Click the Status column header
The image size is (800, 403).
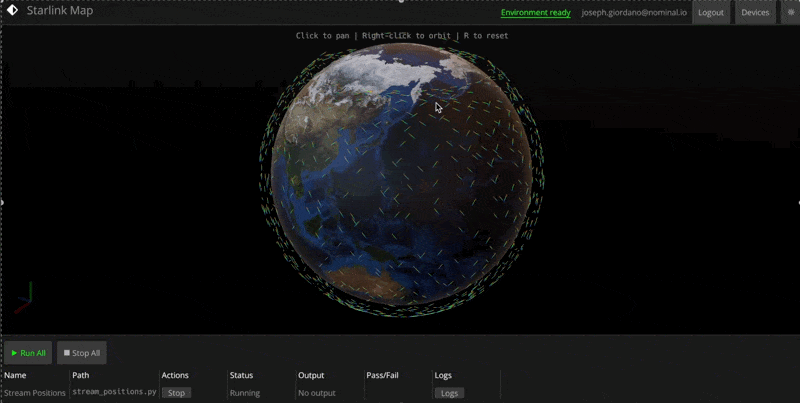pos(241,375)
